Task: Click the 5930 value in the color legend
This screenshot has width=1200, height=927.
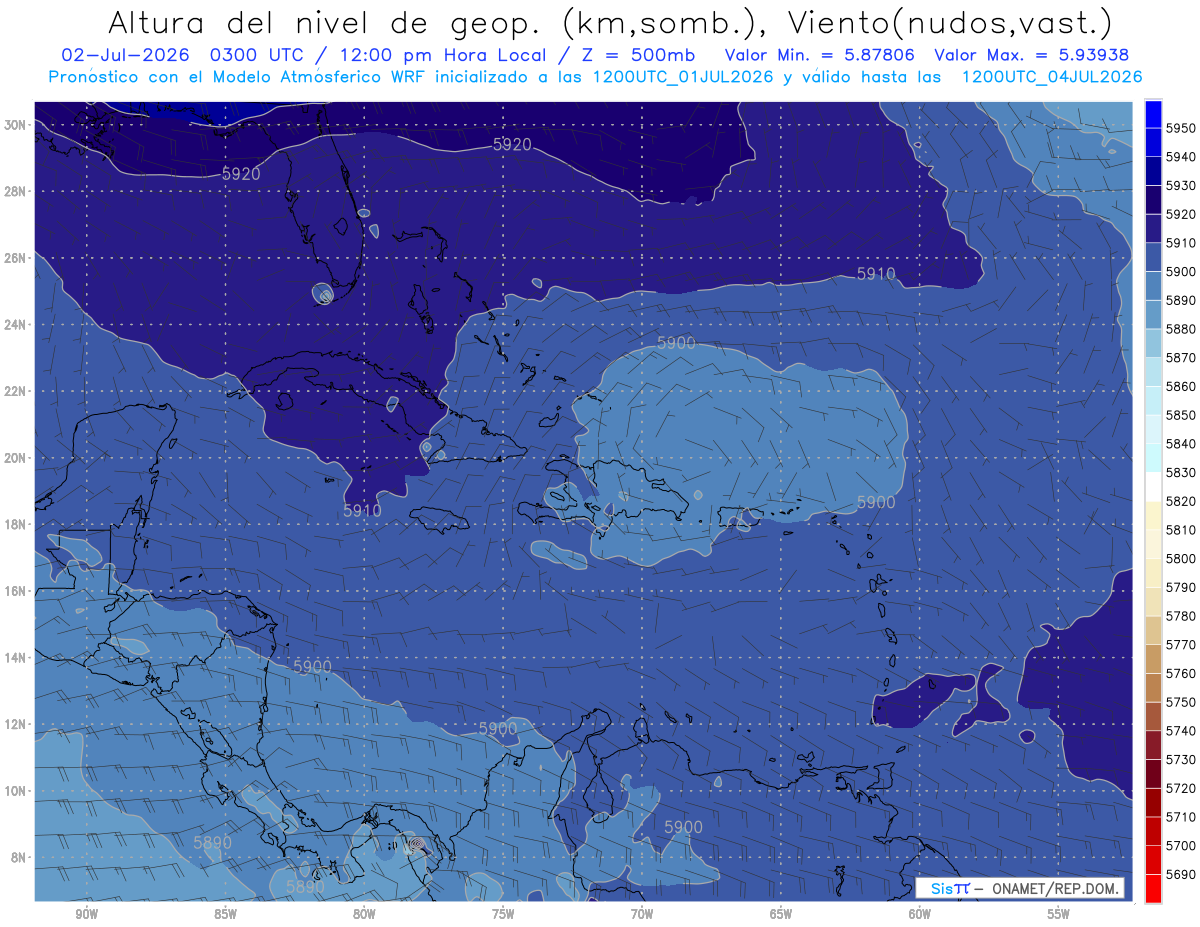Action: (x=1181, y=186)
